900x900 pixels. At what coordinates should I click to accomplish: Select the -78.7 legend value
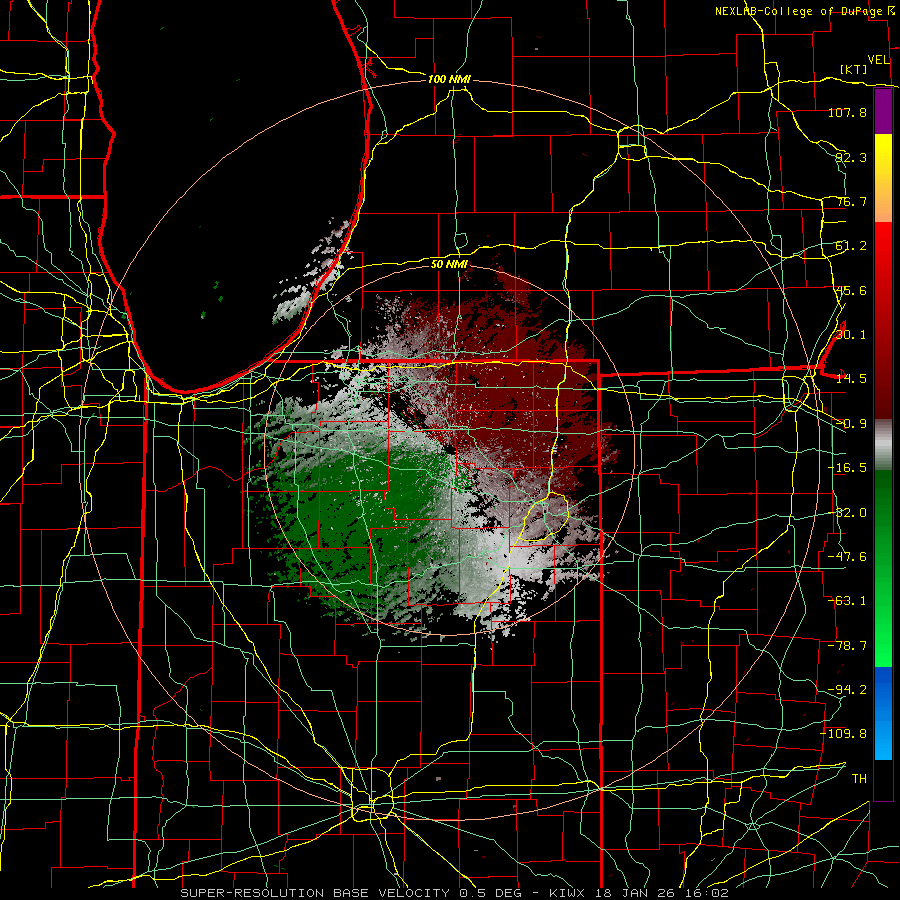(847, 646)
